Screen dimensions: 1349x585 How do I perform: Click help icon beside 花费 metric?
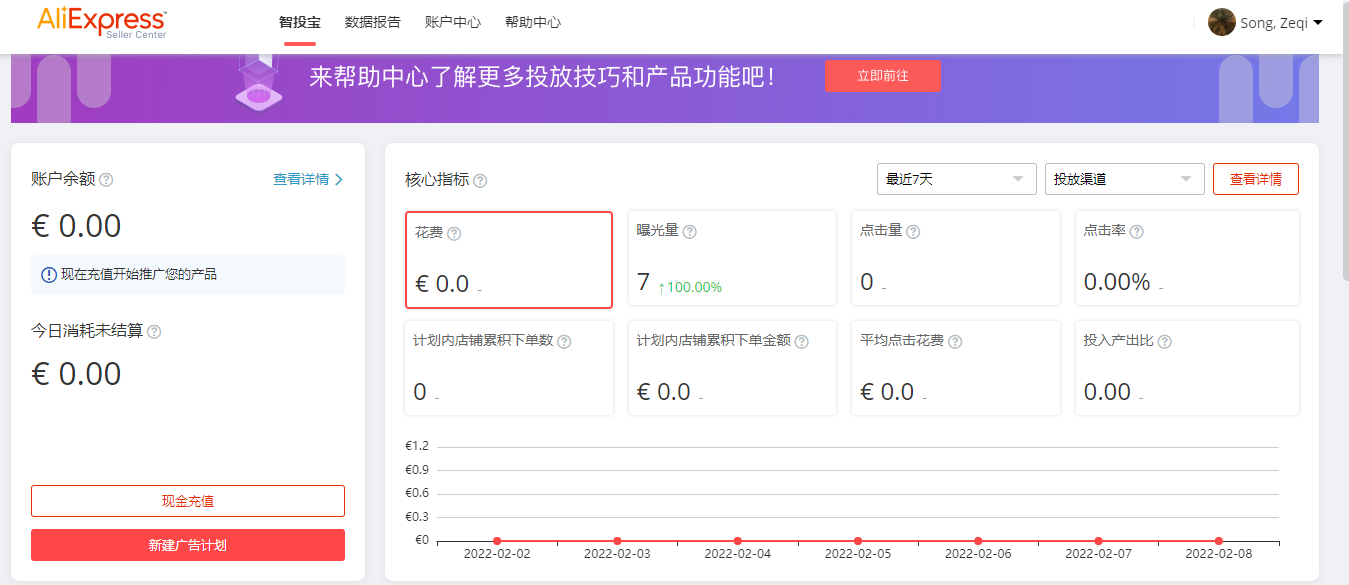454,233
